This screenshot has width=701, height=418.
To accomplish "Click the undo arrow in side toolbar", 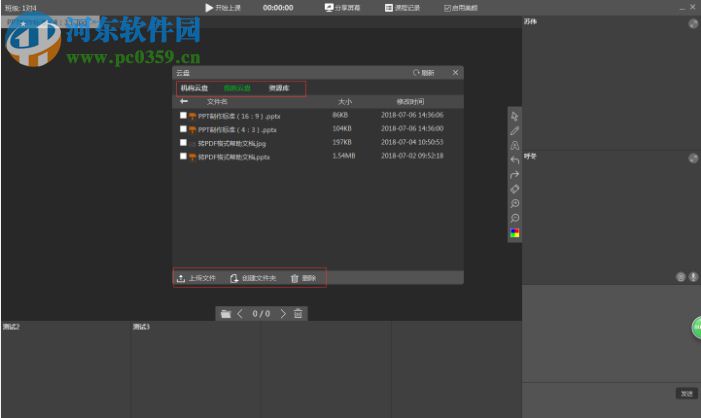I will pyautogui.click(x=515, y=160).
